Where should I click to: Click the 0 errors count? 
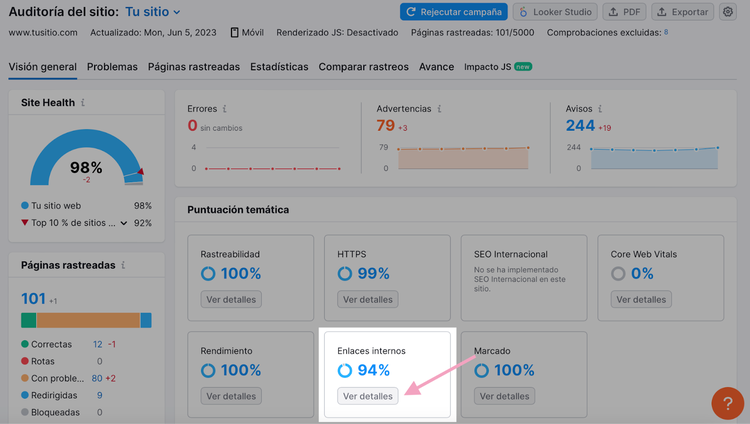point(192,125)
